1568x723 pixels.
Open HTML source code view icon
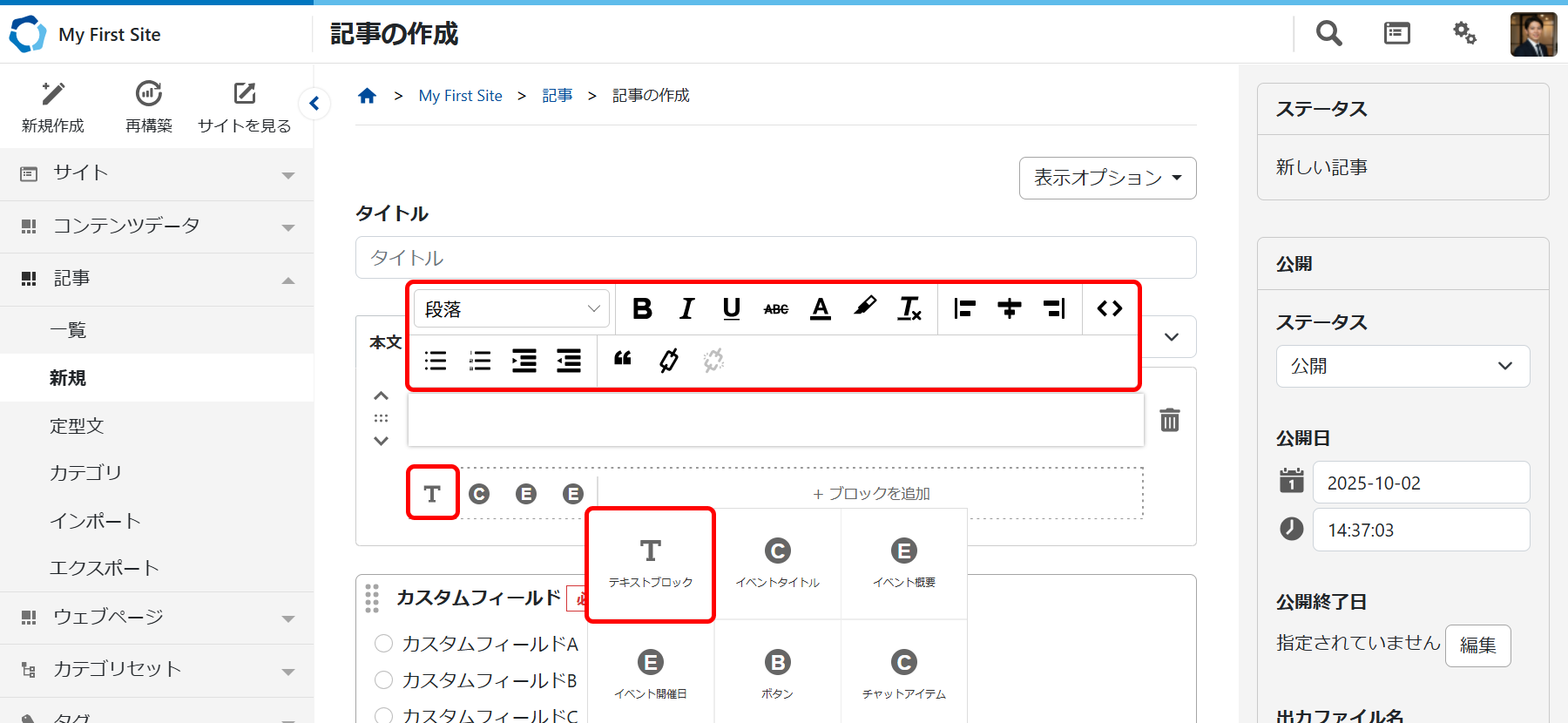1109,308
